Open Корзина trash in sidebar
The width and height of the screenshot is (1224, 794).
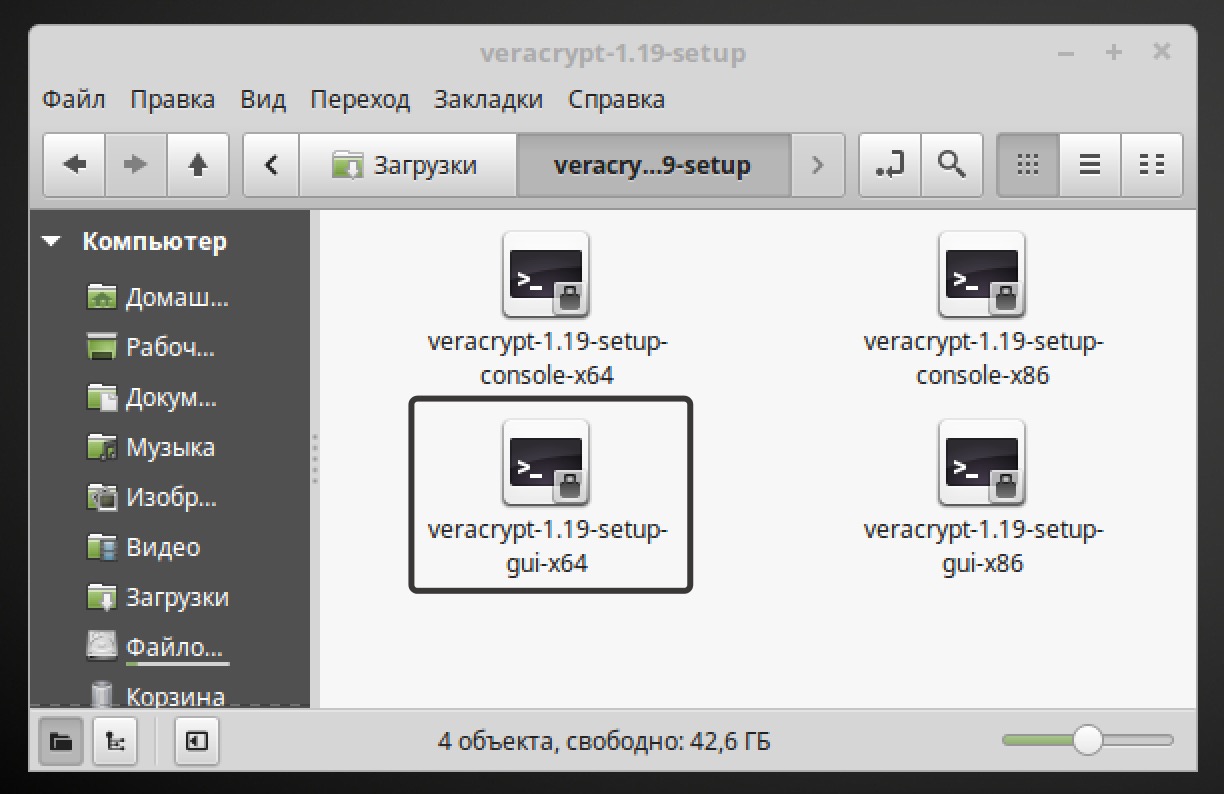coord(156,695)
